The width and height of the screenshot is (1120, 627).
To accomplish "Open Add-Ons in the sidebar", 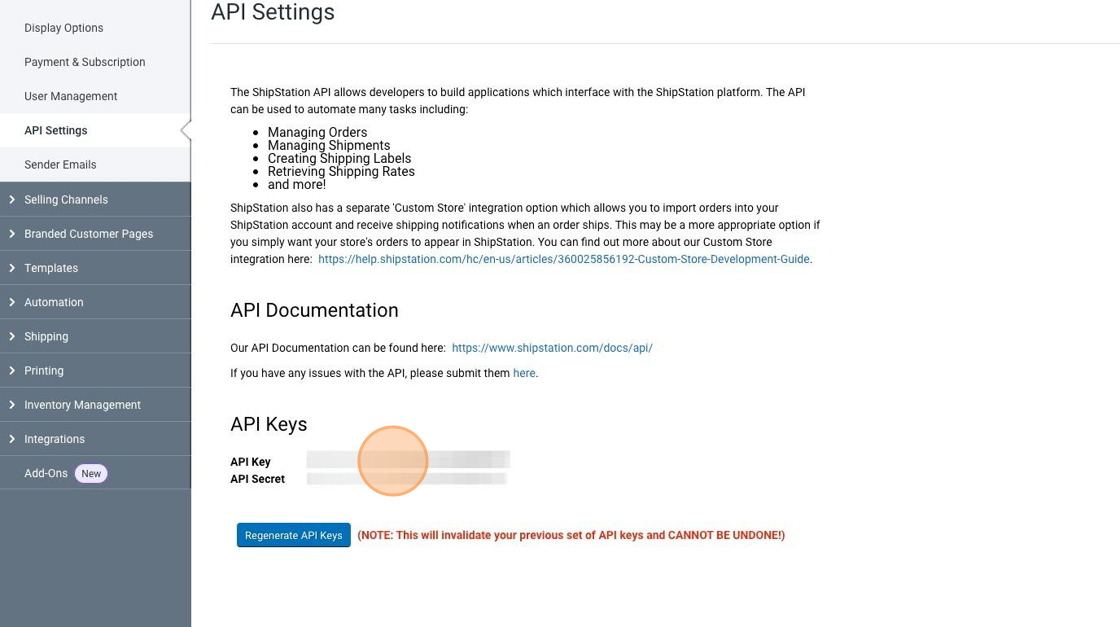I will 46,473.
